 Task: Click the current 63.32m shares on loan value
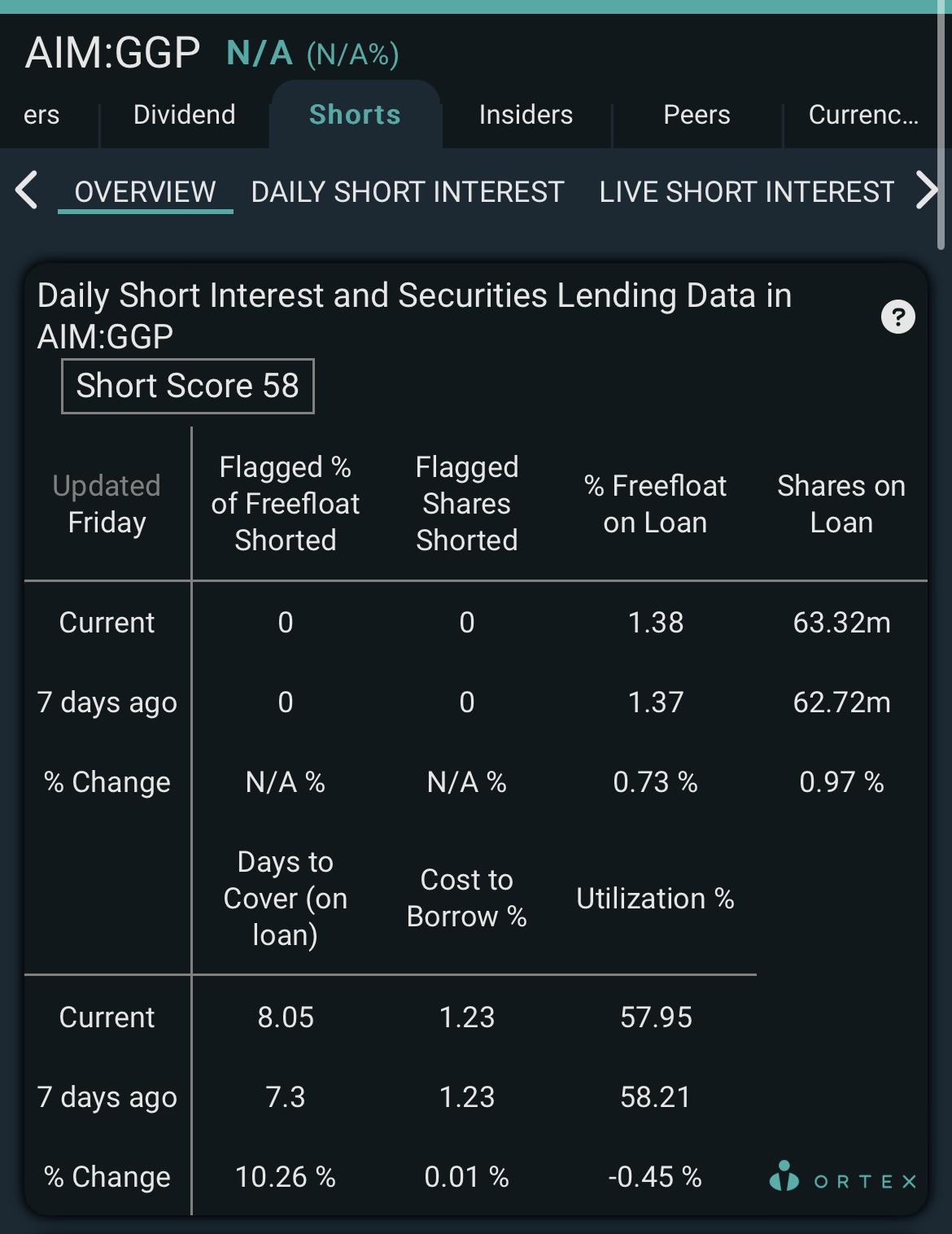click(x=841, y=623)
